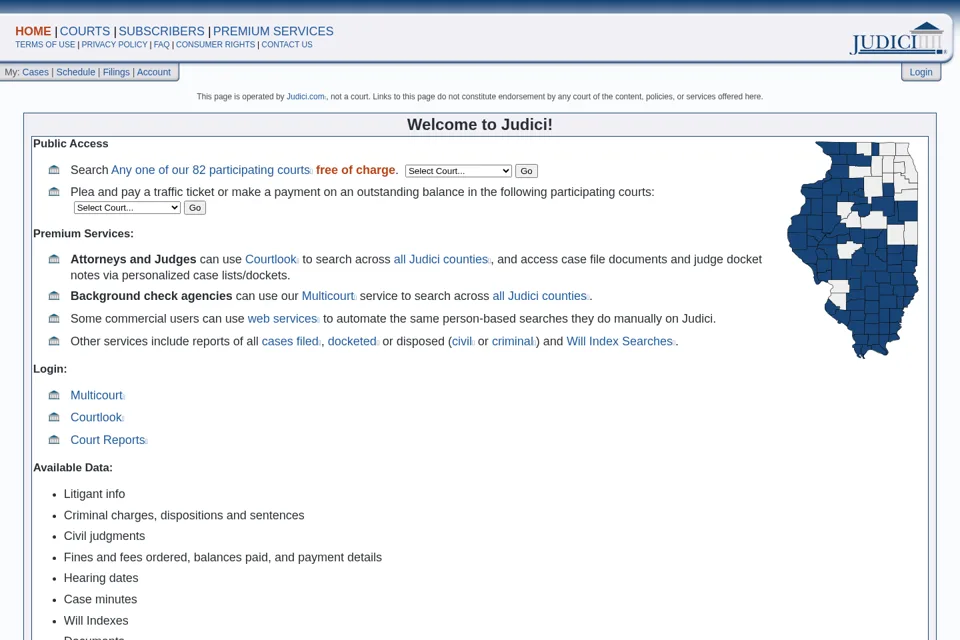The height and width of the screenshot is (640, 960).
Task: Click courthouse bullet icon beside Background check agencies
Action: pos(54,296)
